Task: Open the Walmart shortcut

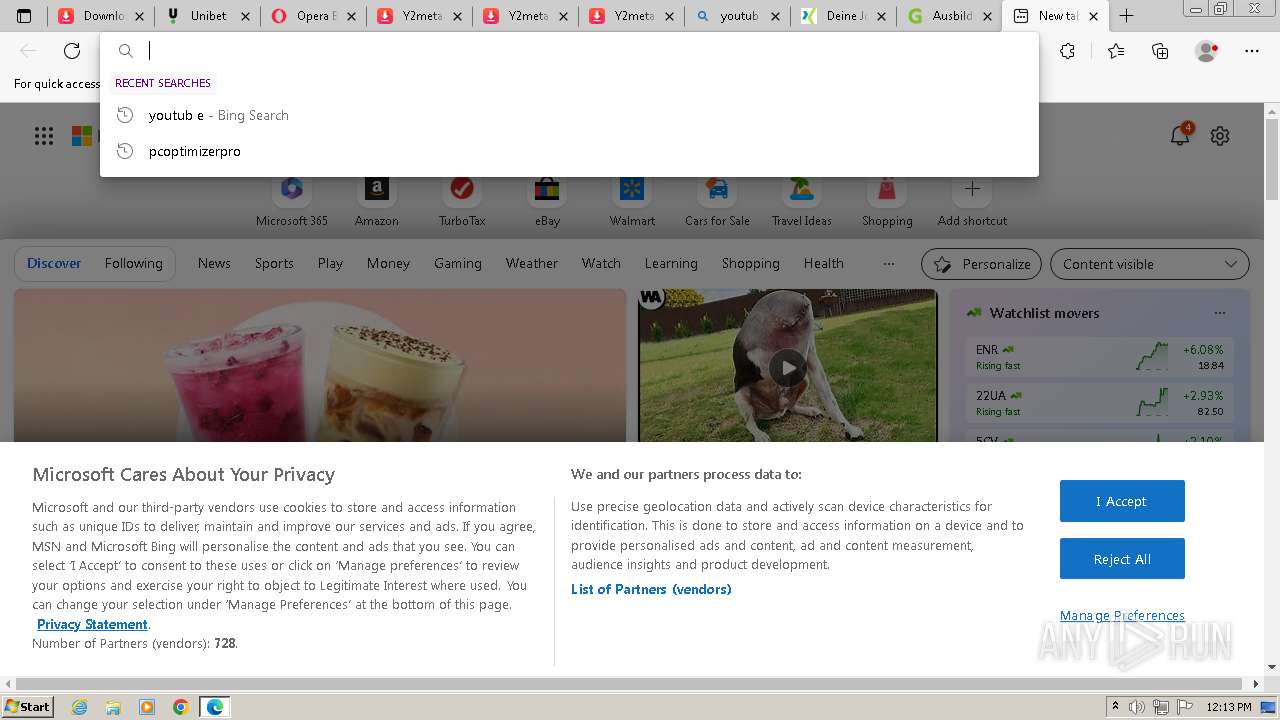Action: click(632, 200)
